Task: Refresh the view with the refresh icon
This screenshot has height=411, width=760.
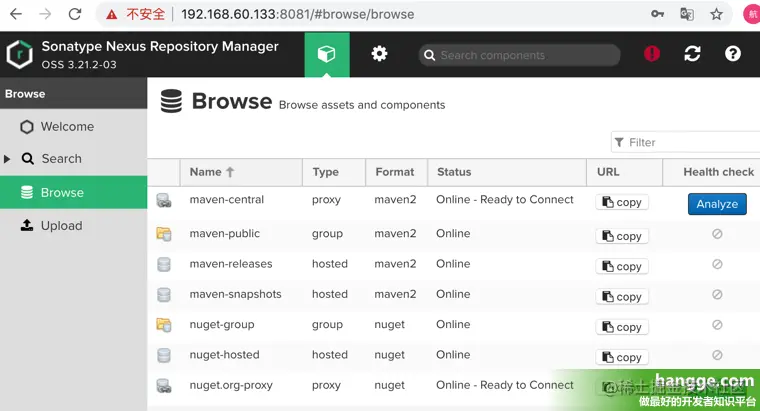Action: point(692,54)
